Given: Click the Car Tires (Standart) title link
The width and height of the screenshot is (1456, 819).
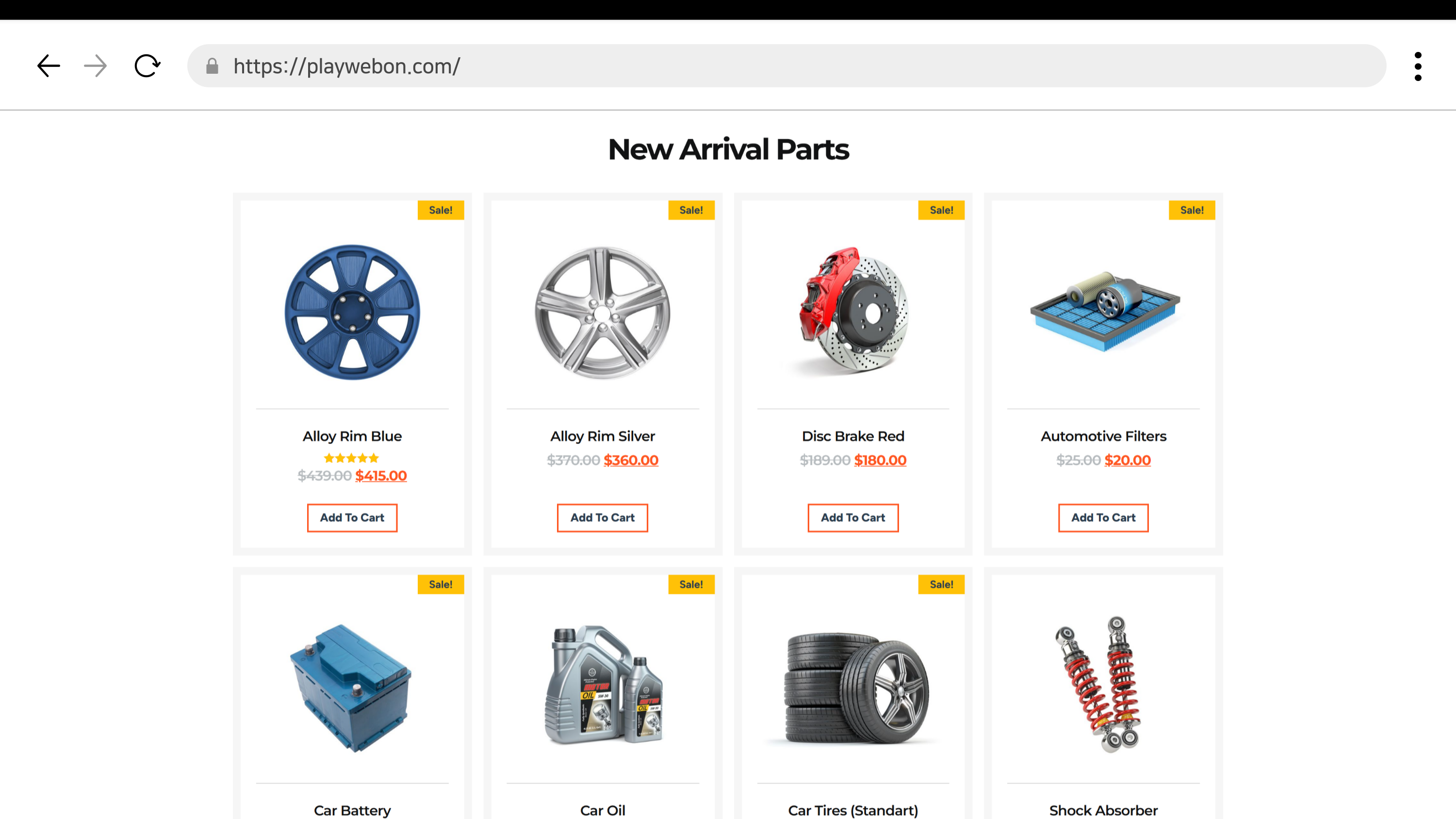Looking at the screenshot, I should (x=852, y=811).
